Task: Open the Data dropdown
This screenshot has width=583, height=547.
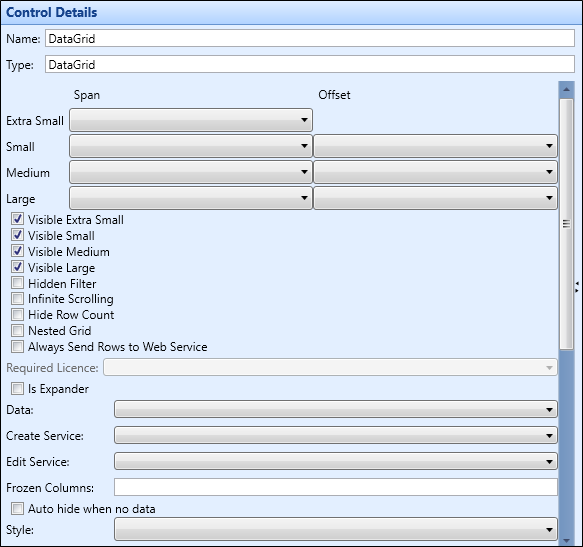Action: pos(336,409)
